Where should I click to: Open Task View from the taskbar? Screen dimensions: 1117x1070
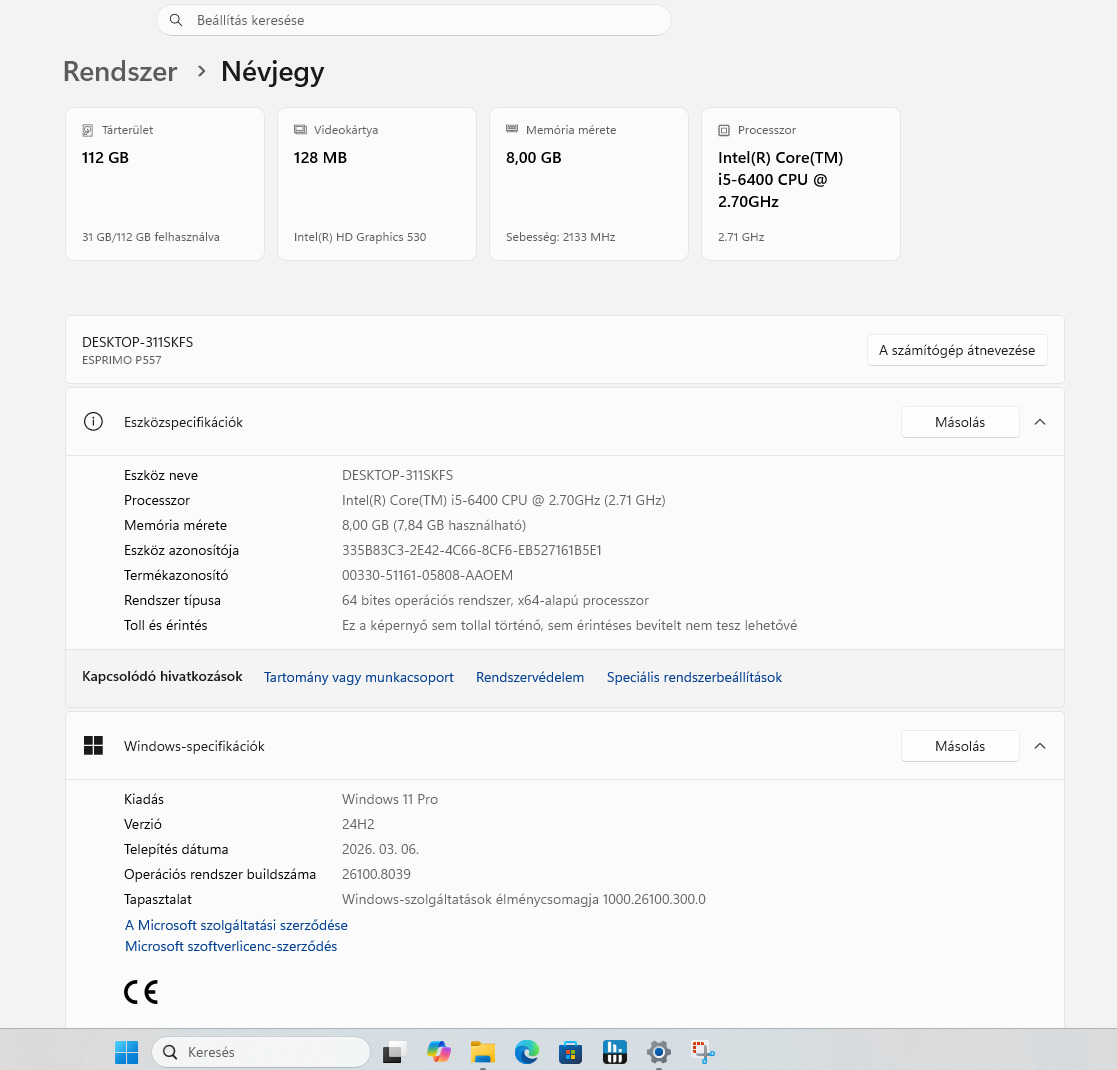(x=394, y=1052)
